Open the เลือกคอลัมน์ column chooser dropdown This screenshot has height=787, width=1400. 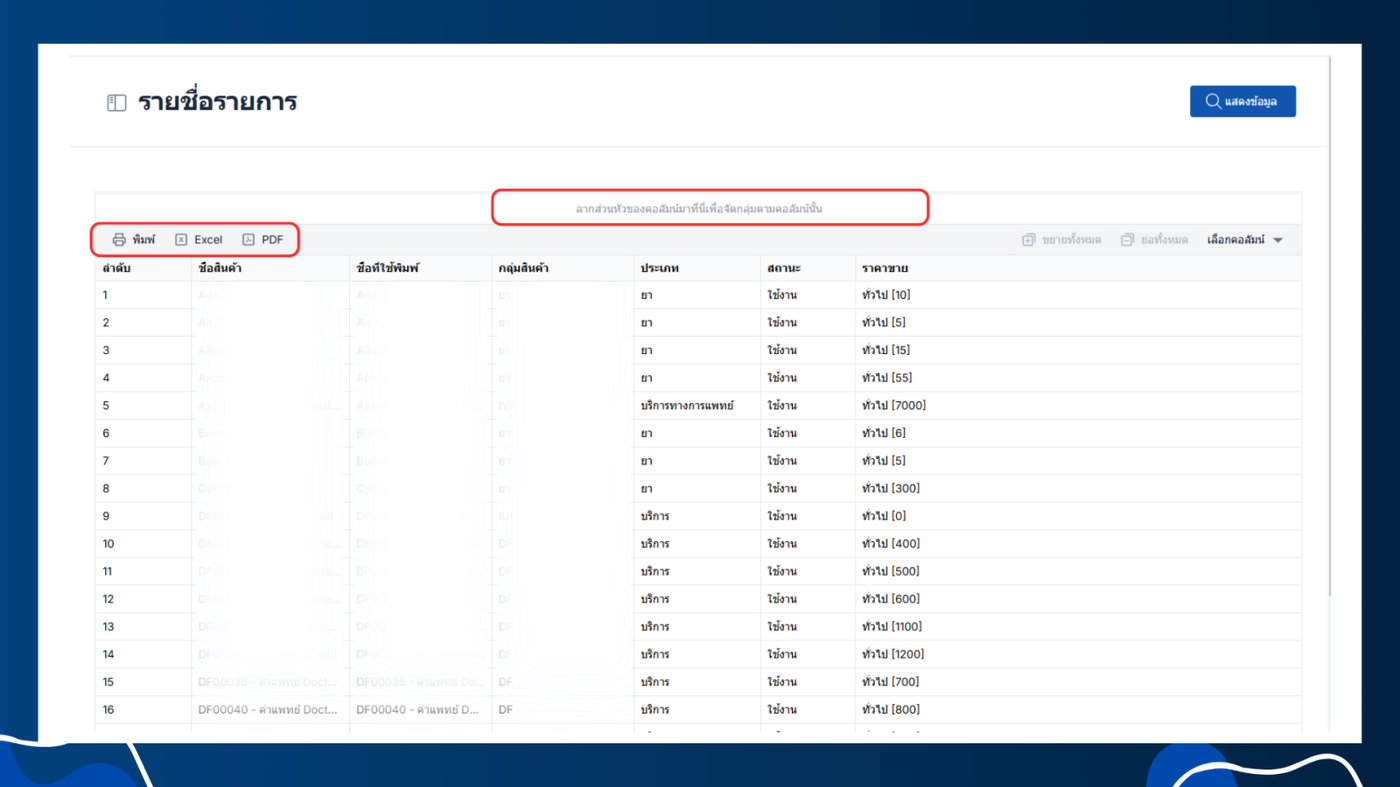pos(1244,240)
